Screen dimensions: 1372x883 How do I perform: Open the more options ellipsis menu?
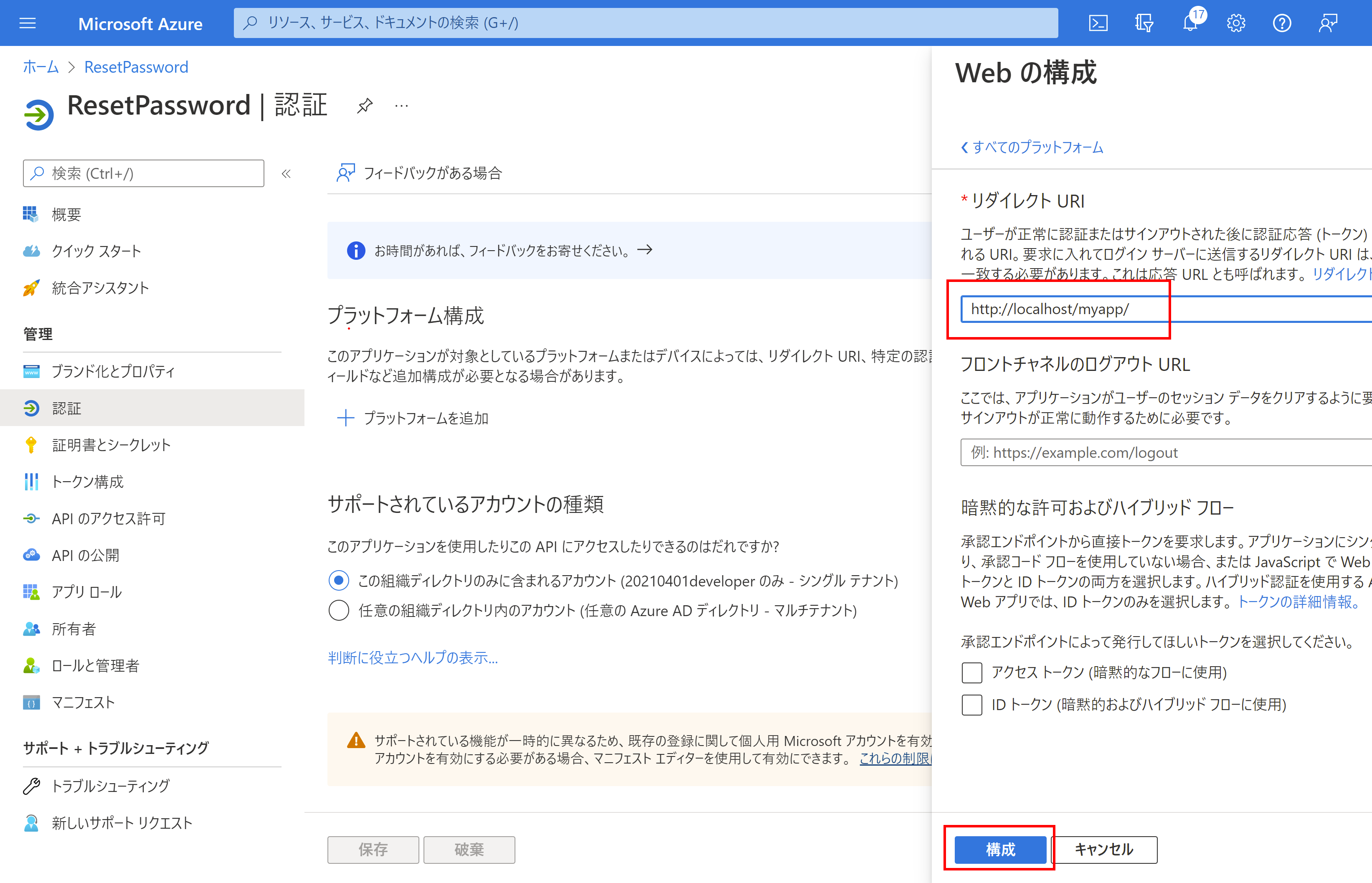point(401,106)
